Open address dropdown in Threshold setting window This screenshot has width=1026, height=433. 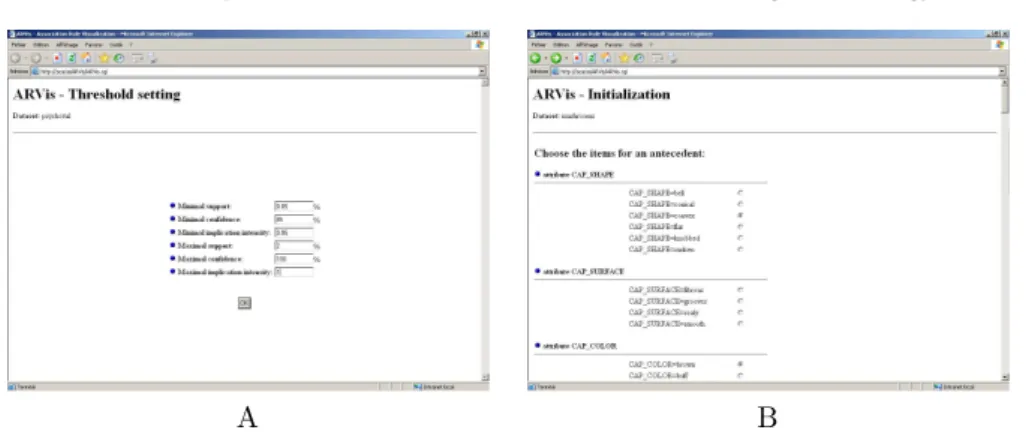click(x=483, y=71)
